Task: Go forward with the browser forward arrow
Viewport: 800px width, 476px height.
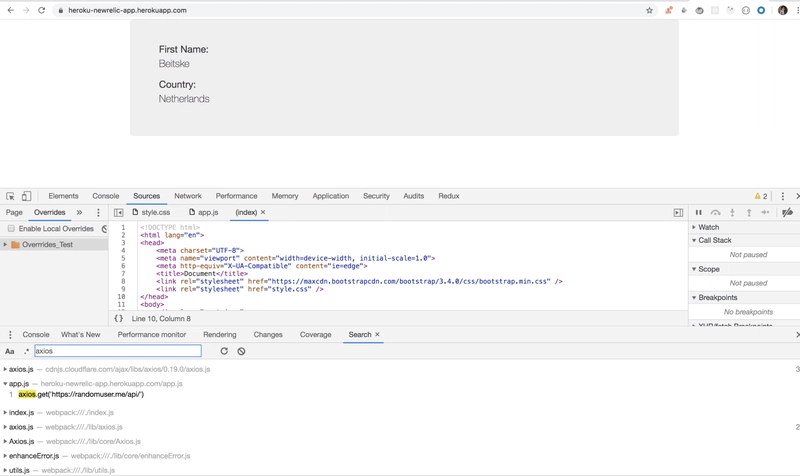Action: pos(26,10)
